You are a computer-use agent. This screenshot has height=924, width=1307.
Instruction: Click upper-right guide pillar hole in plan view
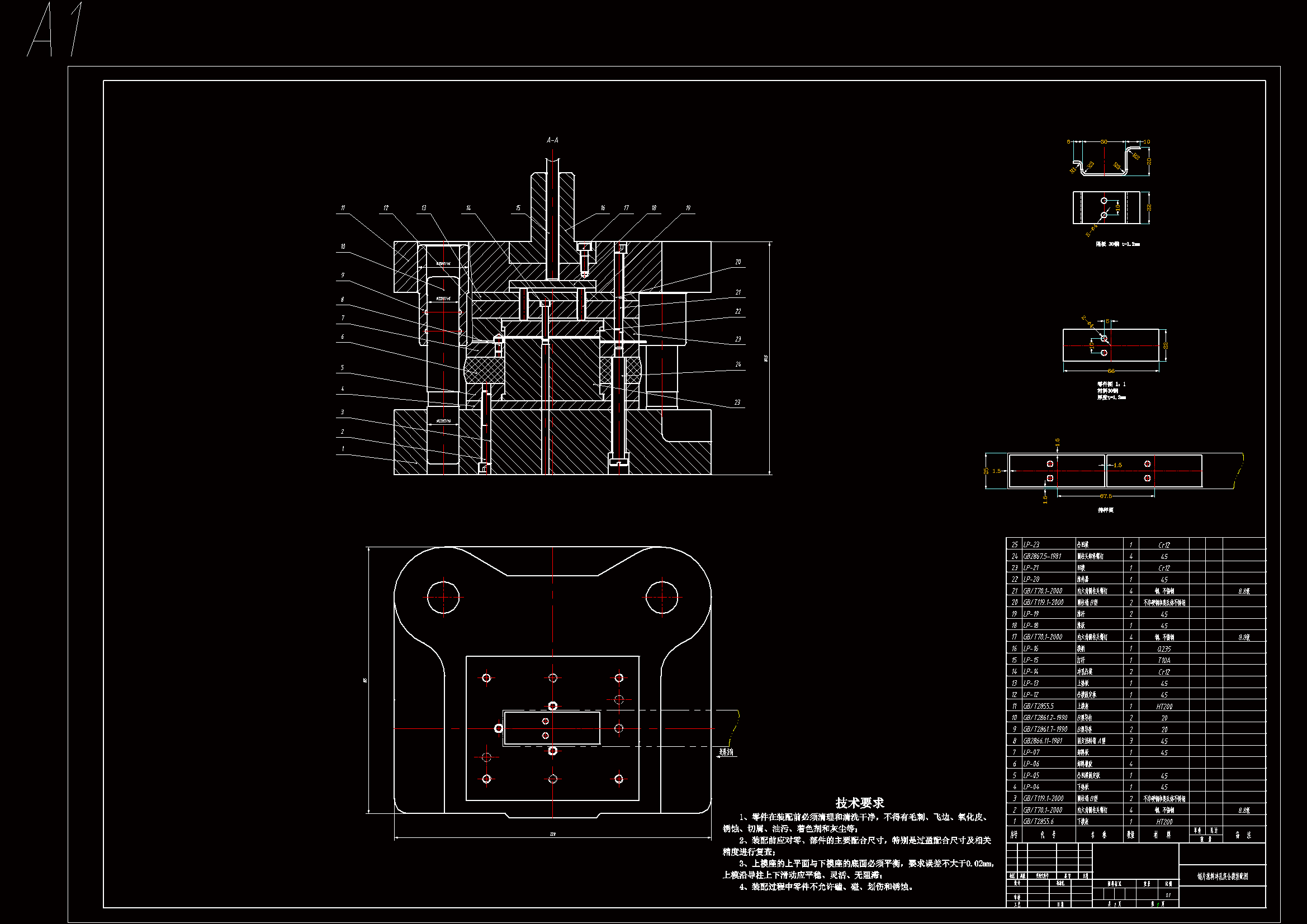662,597
